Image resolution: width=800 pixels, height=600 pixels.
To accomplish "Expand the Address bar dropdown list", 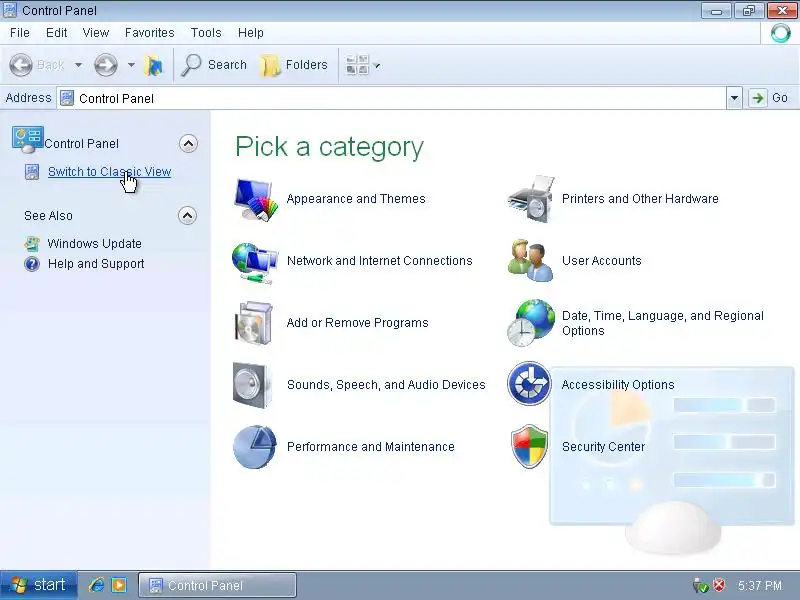I will 734,98.
